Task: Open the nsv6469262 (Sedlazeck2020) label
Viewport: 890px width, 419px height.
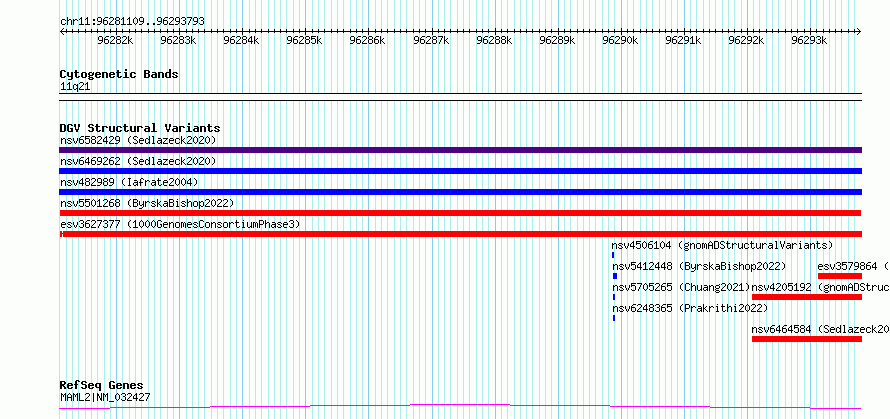Action: coord(138,161)
